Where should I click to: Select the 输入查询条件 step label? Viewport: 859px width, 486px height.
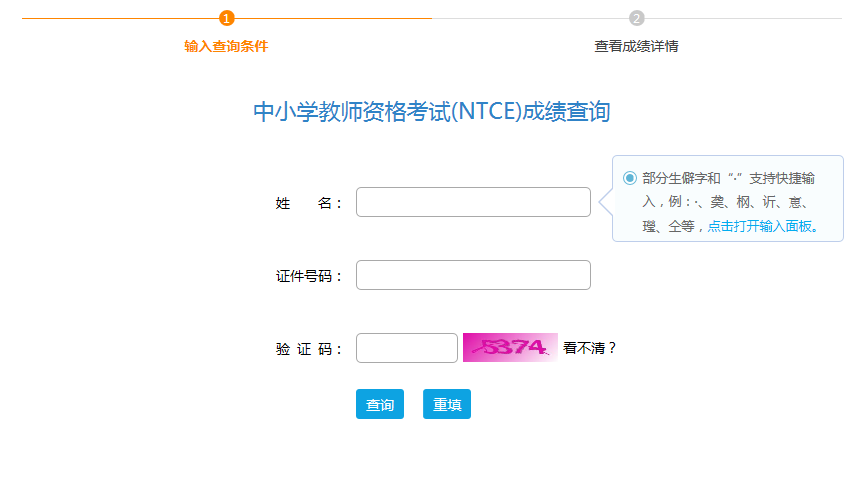point(226,46)
